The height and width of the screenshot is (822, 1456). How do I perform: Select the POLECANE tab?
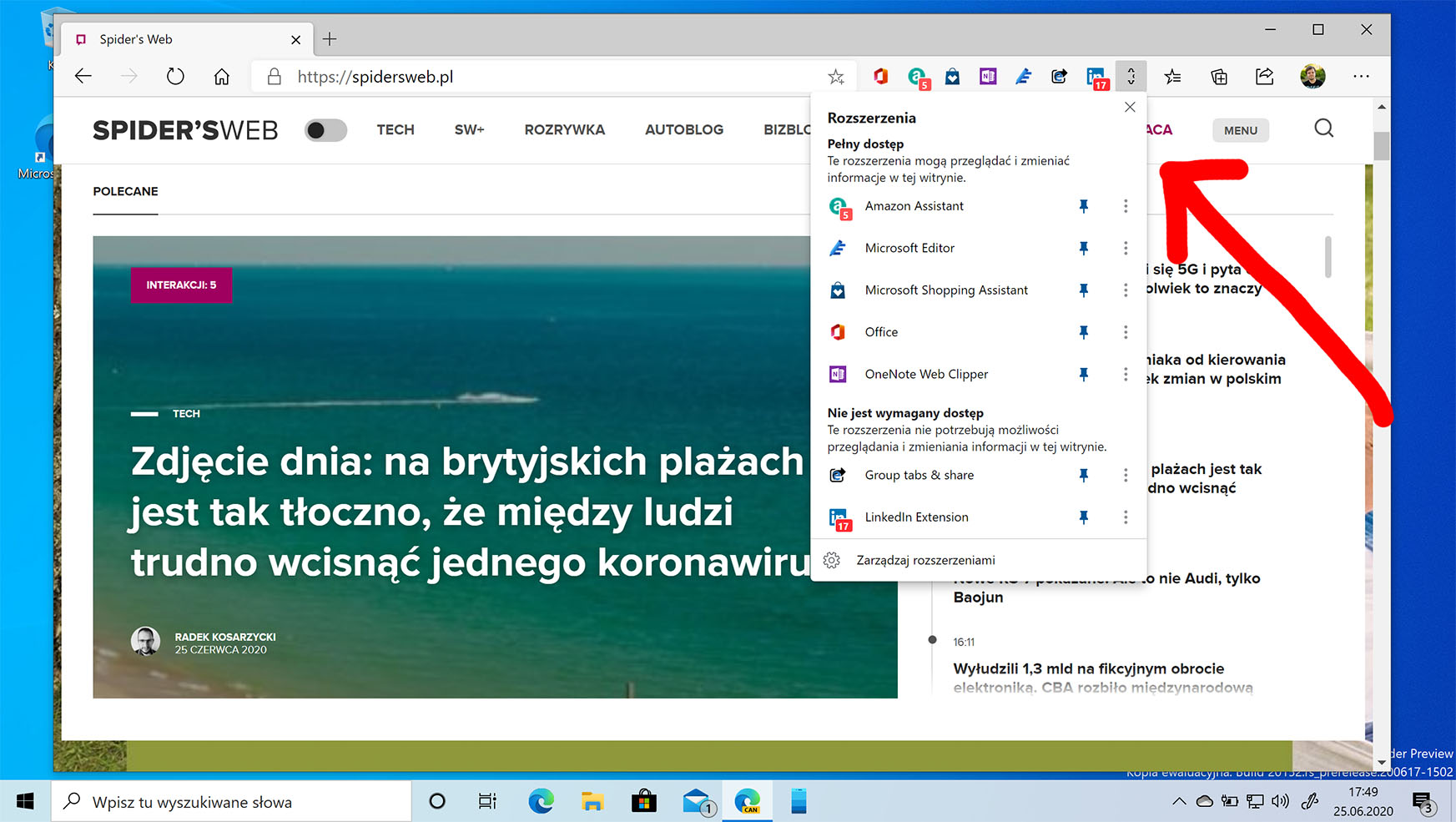point(125,191)
